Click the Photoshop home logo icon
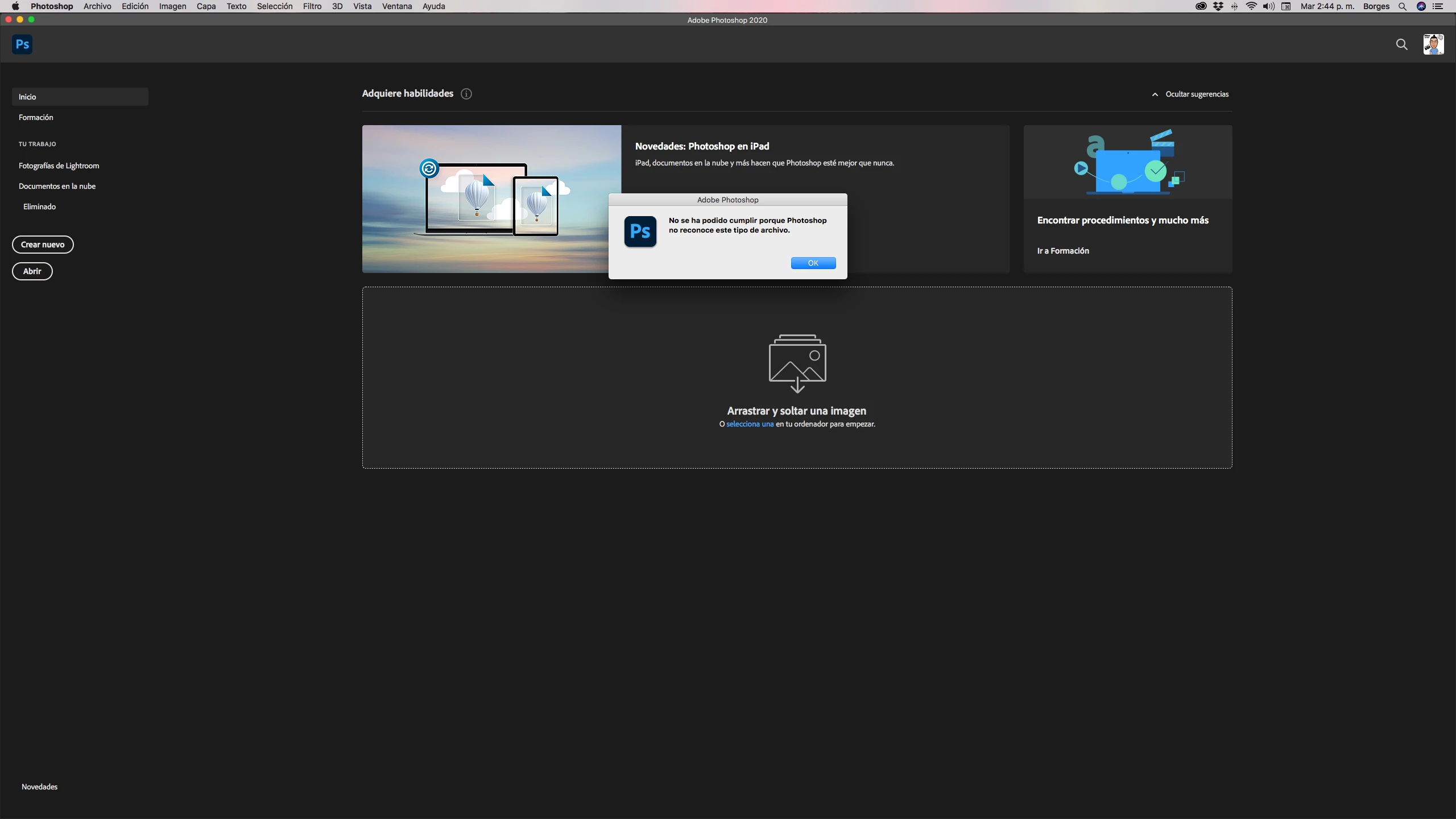The image size is (1456, 819). point(22,44)
